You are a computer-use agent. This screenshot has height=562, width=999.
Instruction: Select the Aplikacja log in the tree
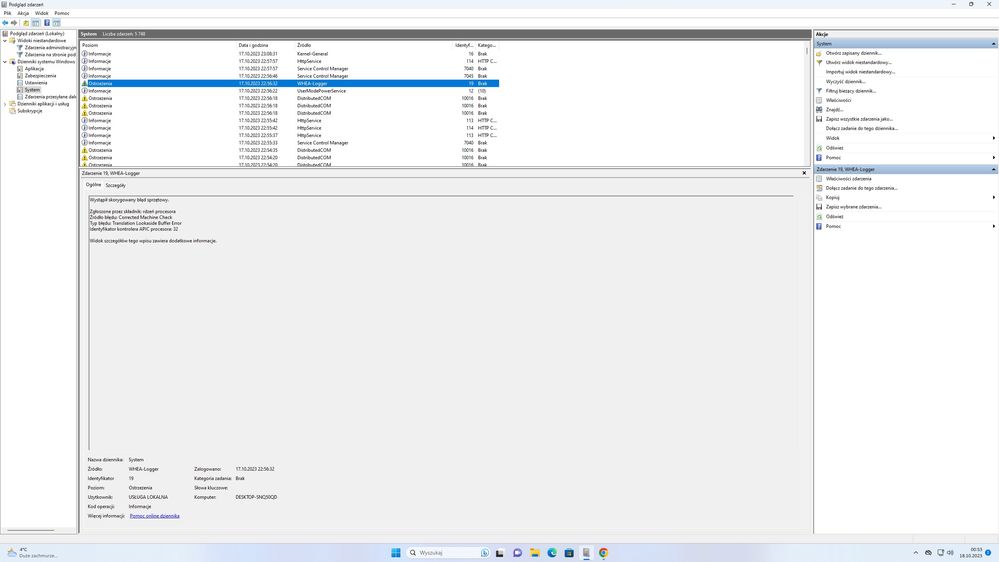(34, 69)
